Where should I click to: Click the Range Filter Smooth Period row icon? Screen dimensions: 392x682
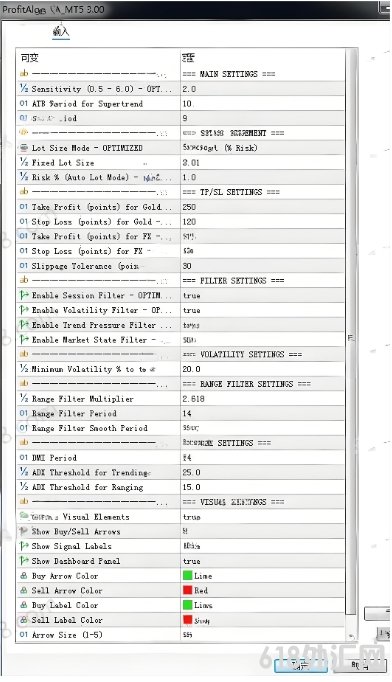[x=24, y=428]
